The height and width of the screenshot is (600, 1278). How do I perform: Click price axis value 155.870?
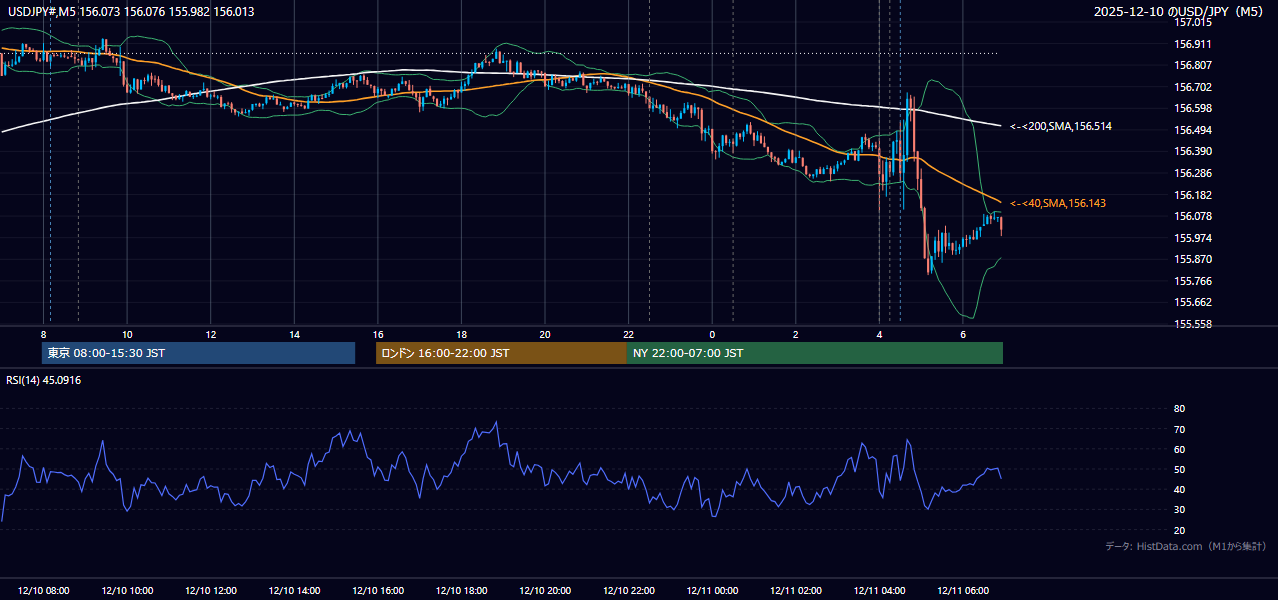[1193, 259]
